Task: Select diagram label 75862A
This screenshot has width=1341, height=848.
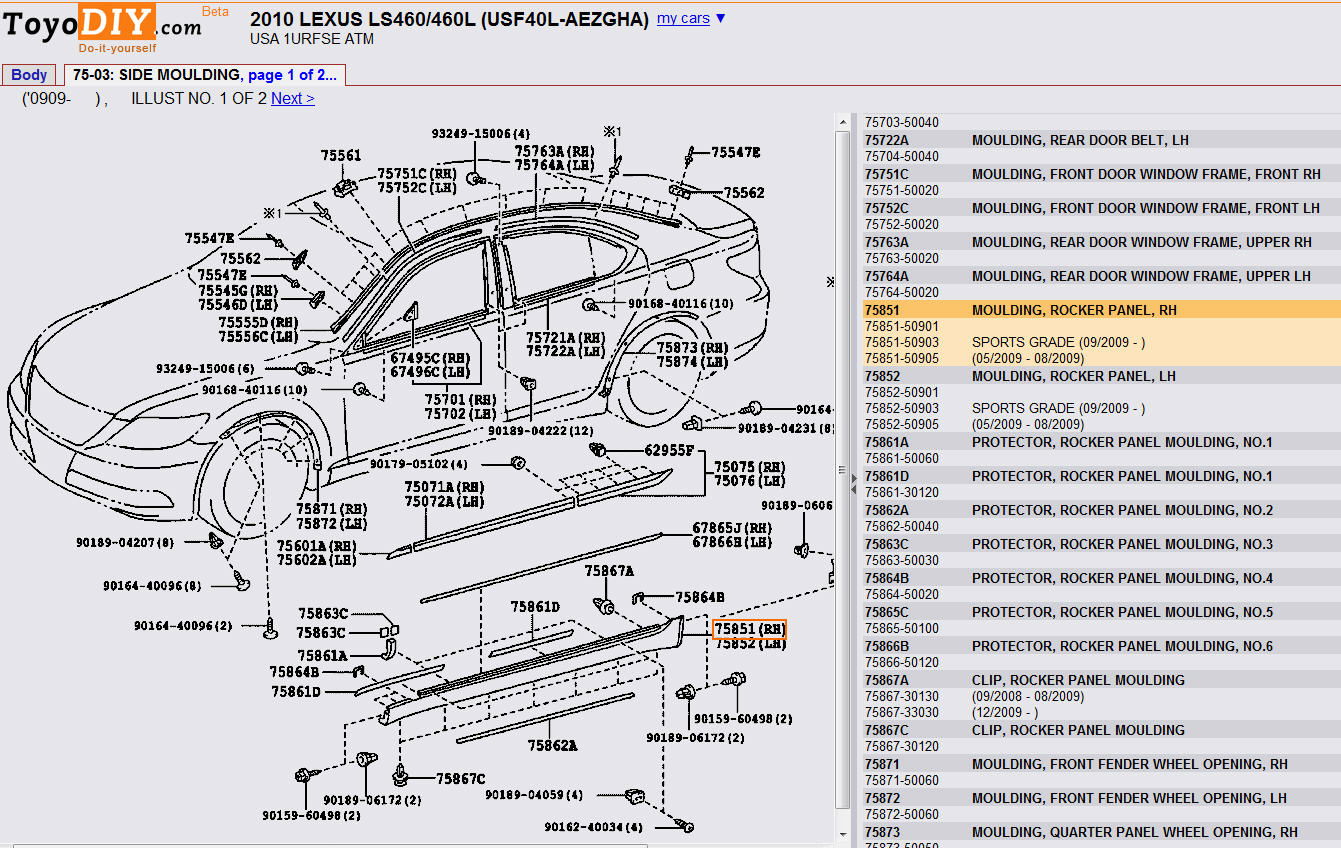Action: click(x=553, y=745)
